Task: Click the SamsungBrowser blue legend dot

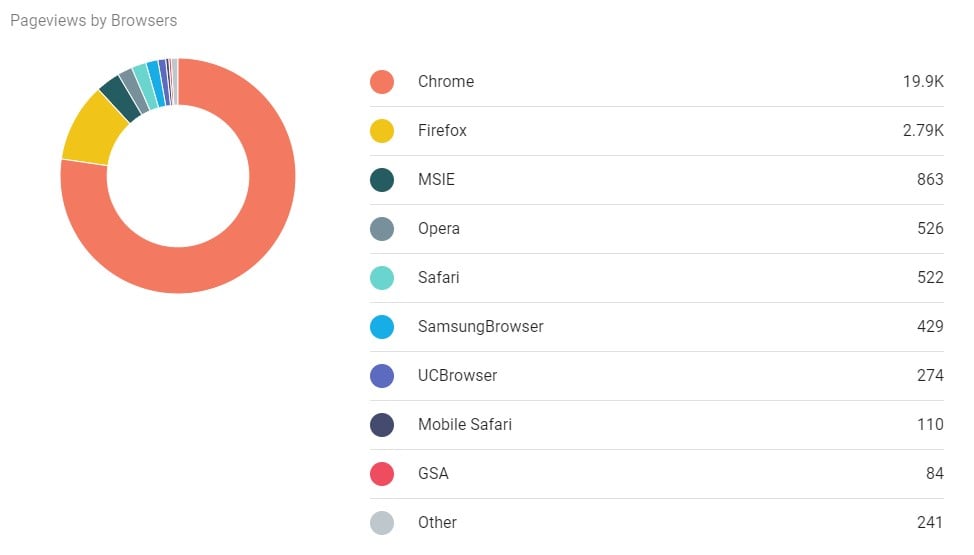Action: [x=382, y=327]
